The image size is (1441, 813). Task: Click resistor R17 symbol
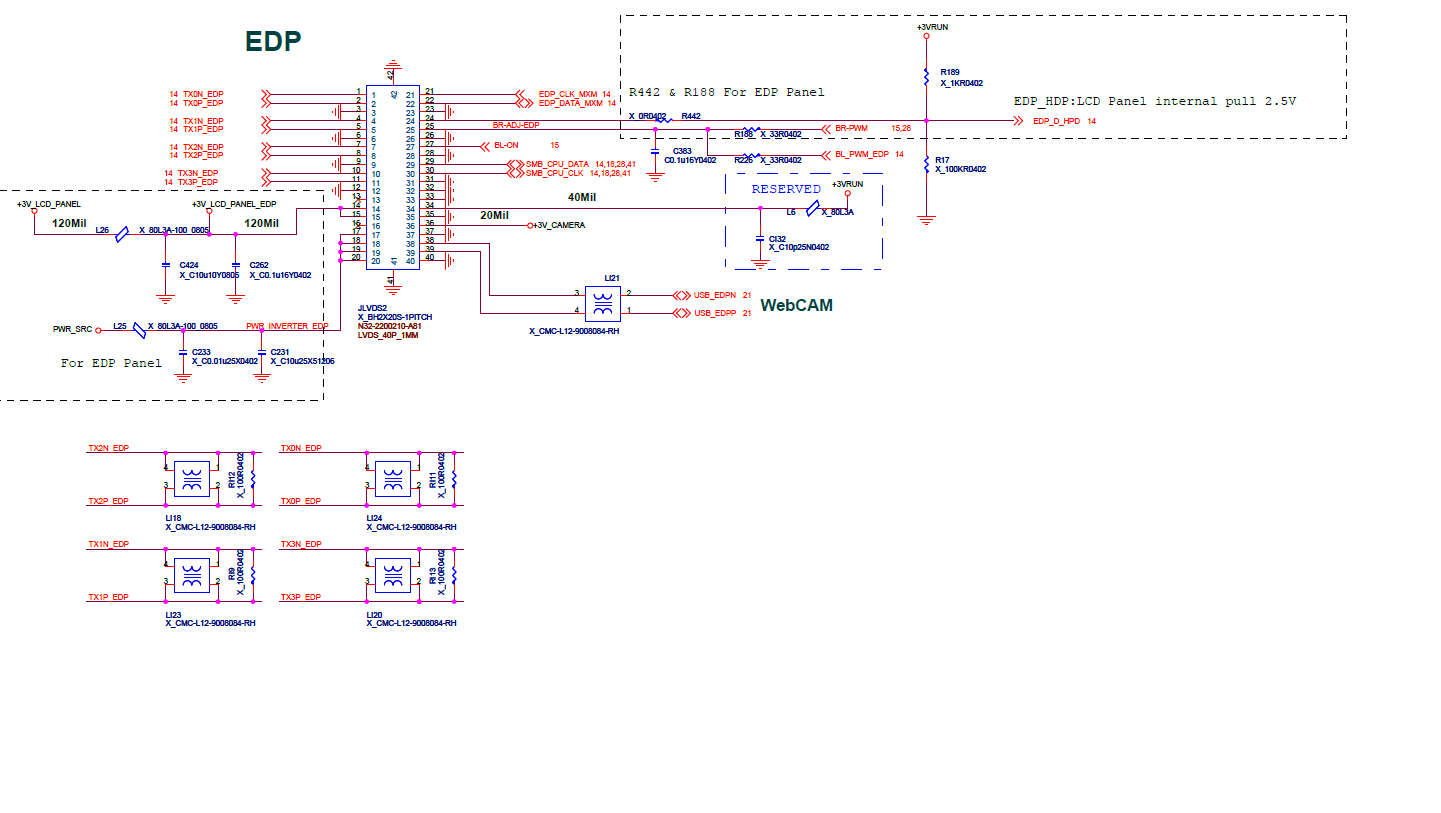tap(927, 163)
